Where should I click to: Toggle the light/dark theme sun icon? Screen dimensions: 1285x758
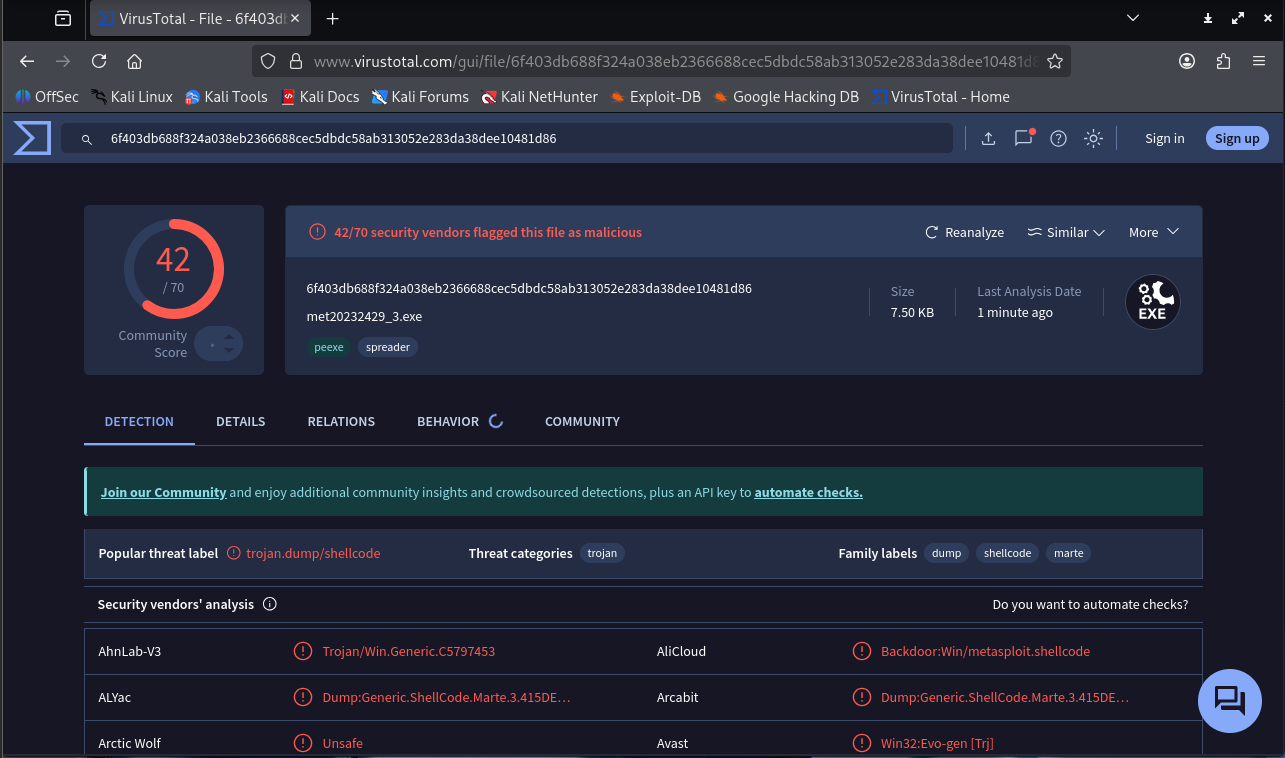coord(1093,139)
